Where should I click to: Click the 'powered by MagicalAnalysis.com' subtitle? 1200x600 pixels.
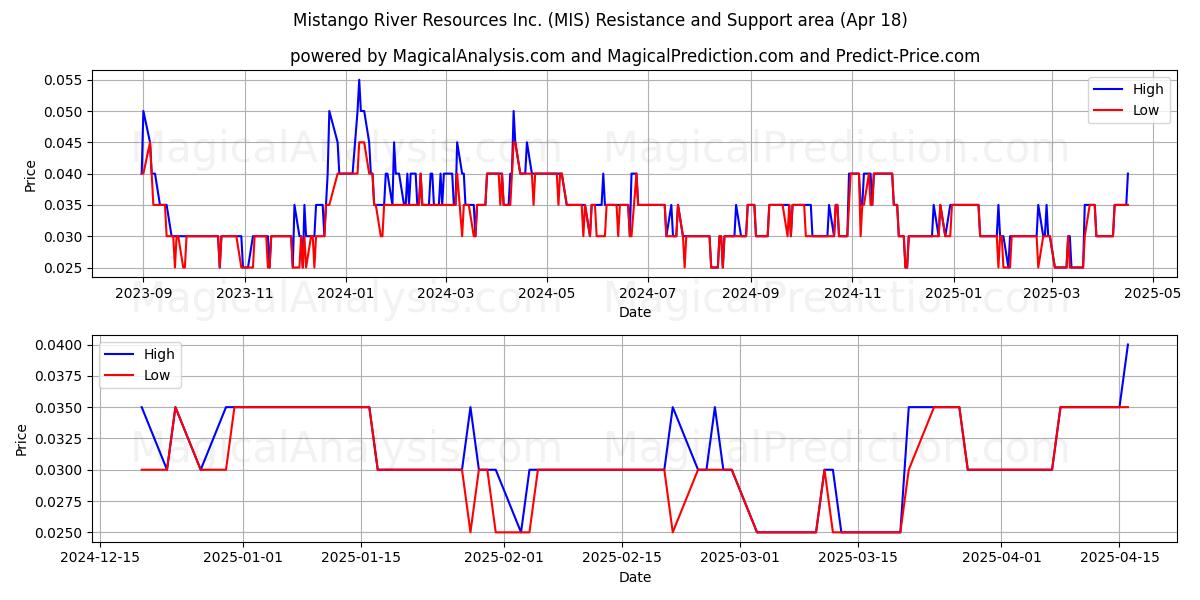(x=635, y=56)
